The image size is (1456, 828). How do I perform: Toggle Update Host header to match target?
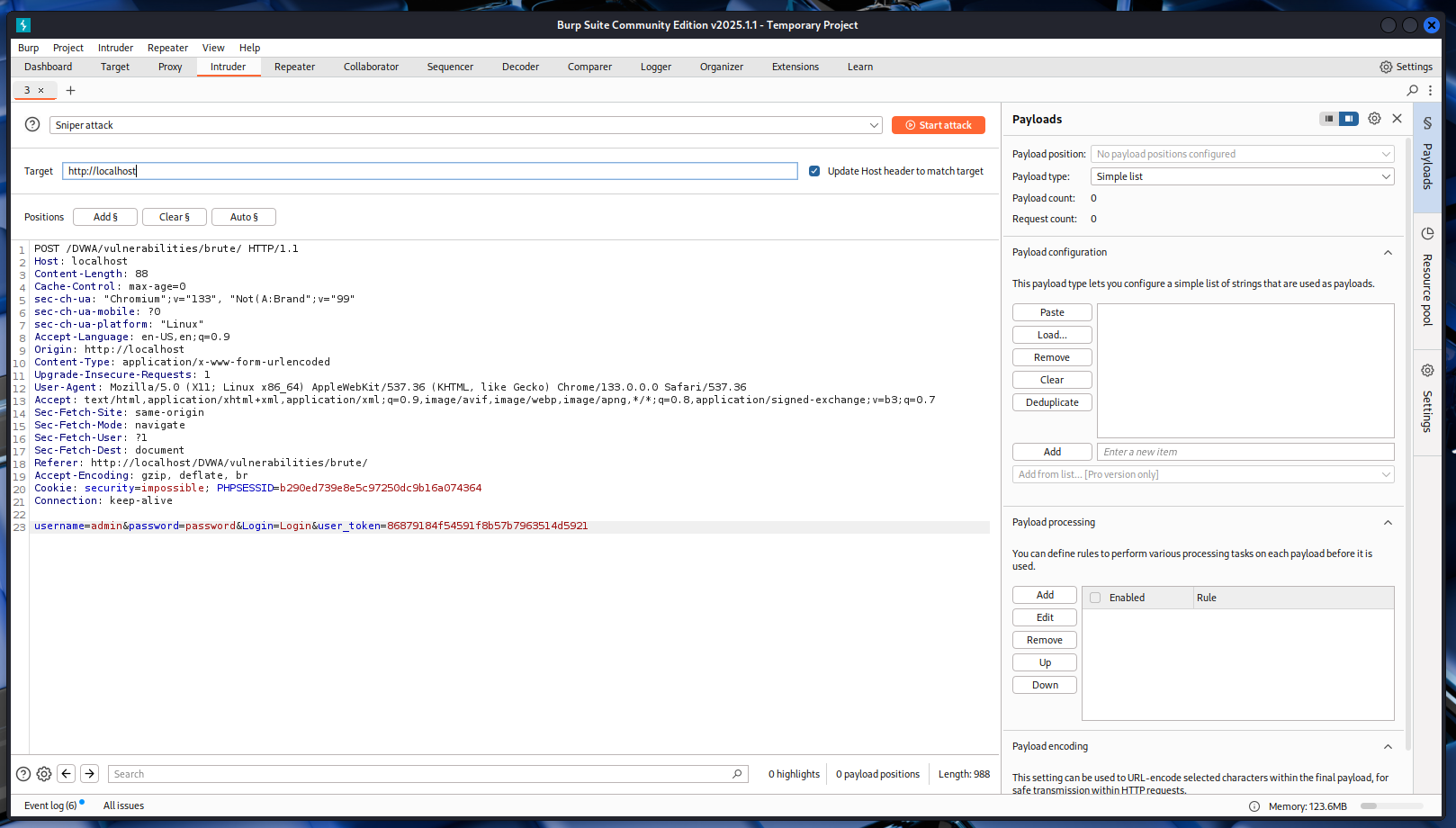click(x=814, y=171)
